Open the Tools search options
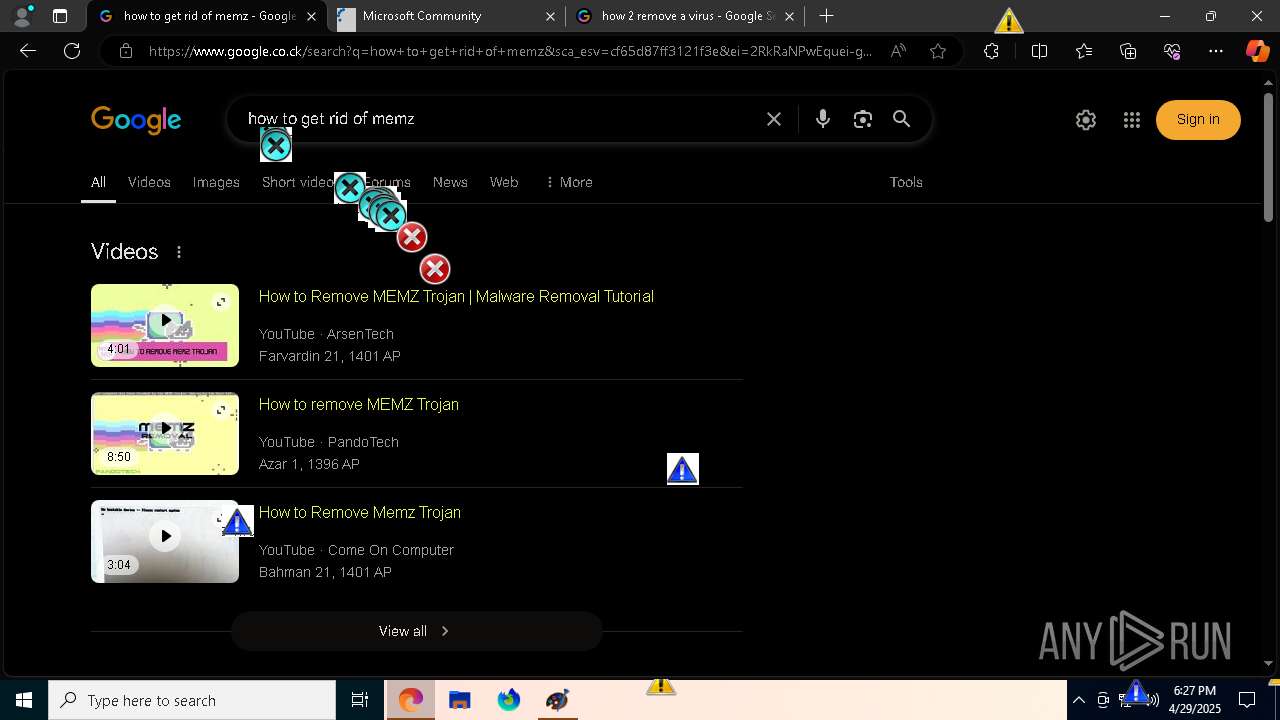Viewport: 1280px width, 720px height. click(x=906, y=182)
